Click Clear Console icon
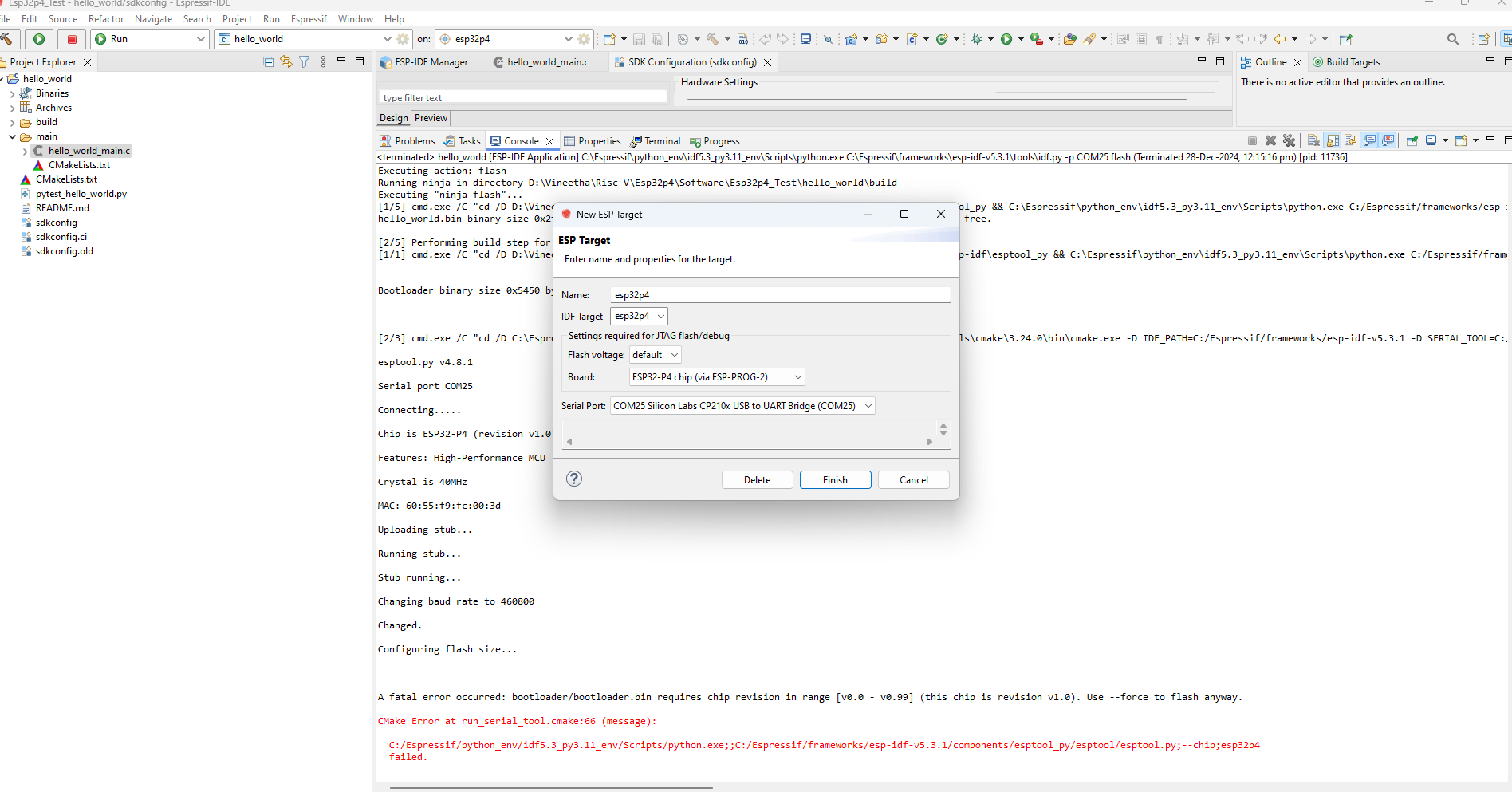This screenshot has height=792, width=1512. coord(1313,140)
